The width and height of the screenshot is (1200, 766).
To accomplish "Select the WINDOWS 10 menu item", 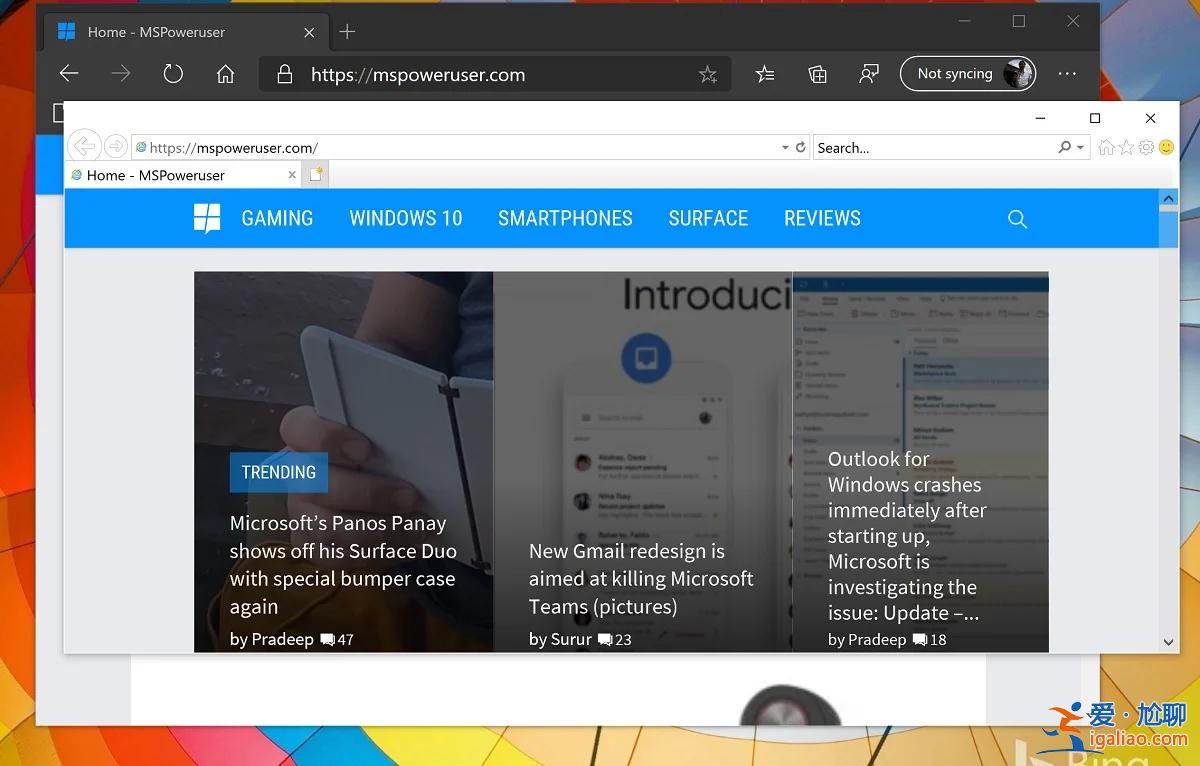I will point(406,218).
